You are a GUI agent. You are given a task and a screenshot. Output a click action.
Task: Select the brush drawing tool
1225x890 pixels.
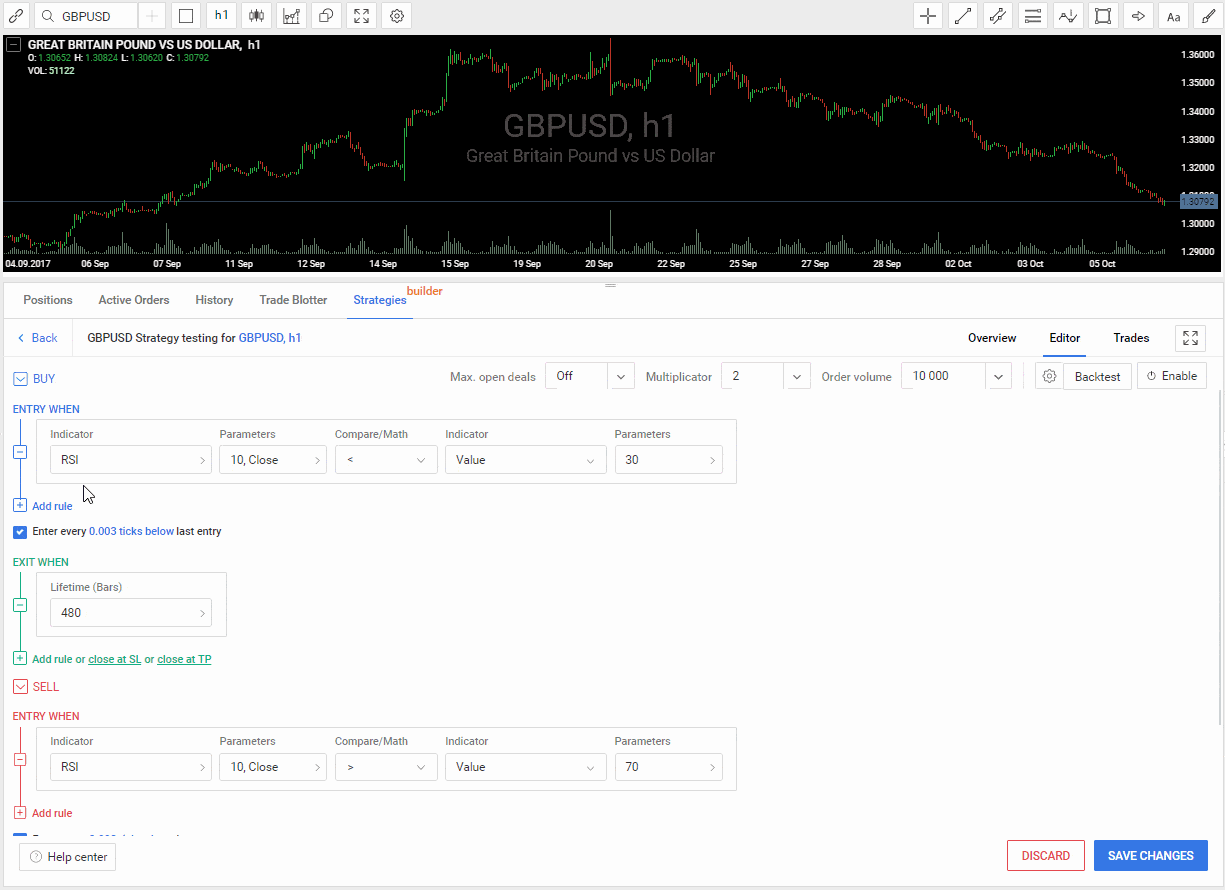pyautogui.click(x=1208, y=16)
